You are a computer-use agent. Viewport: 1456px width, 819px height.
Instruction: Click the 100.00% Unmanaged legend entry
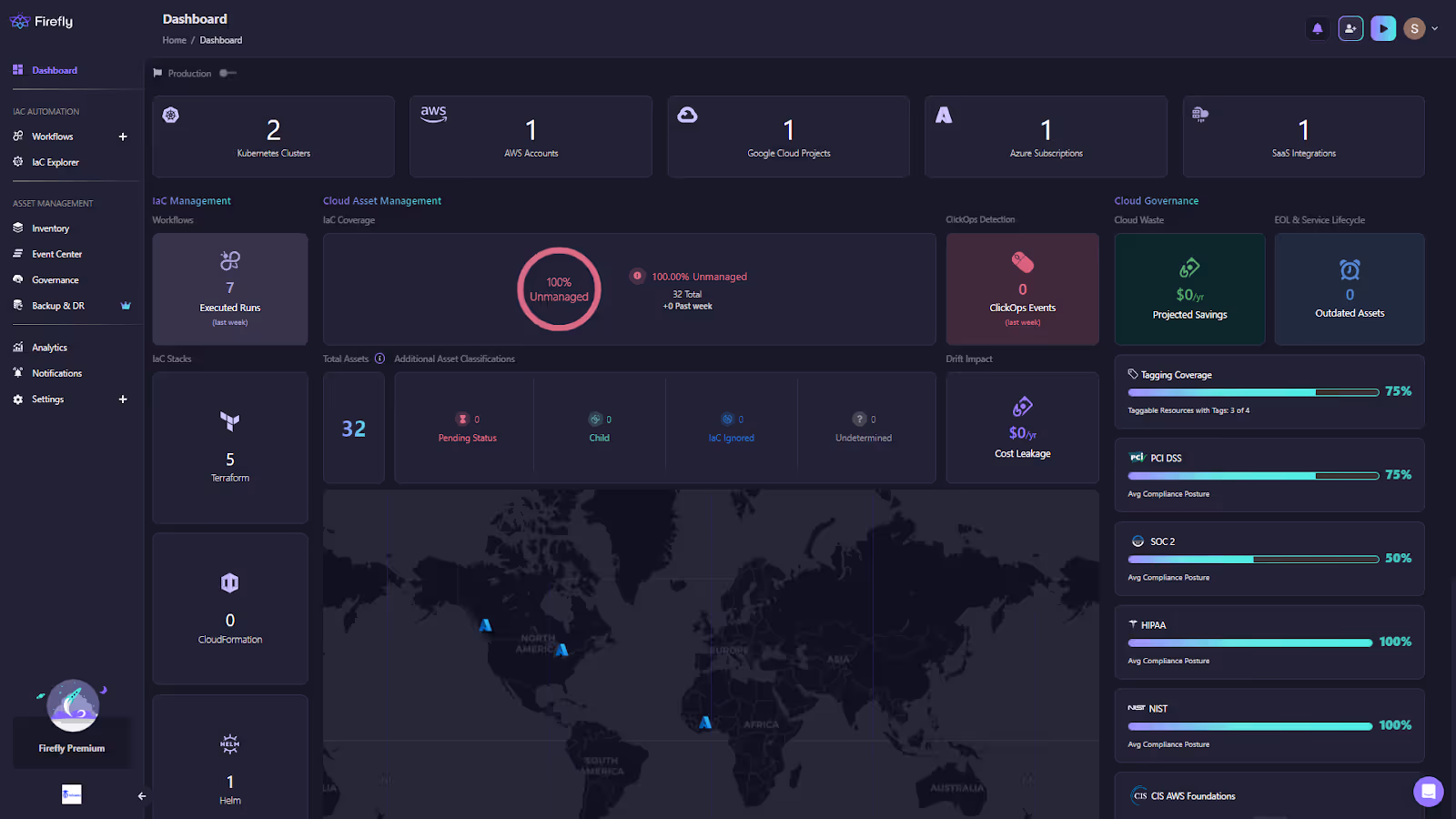coord(689,277)
